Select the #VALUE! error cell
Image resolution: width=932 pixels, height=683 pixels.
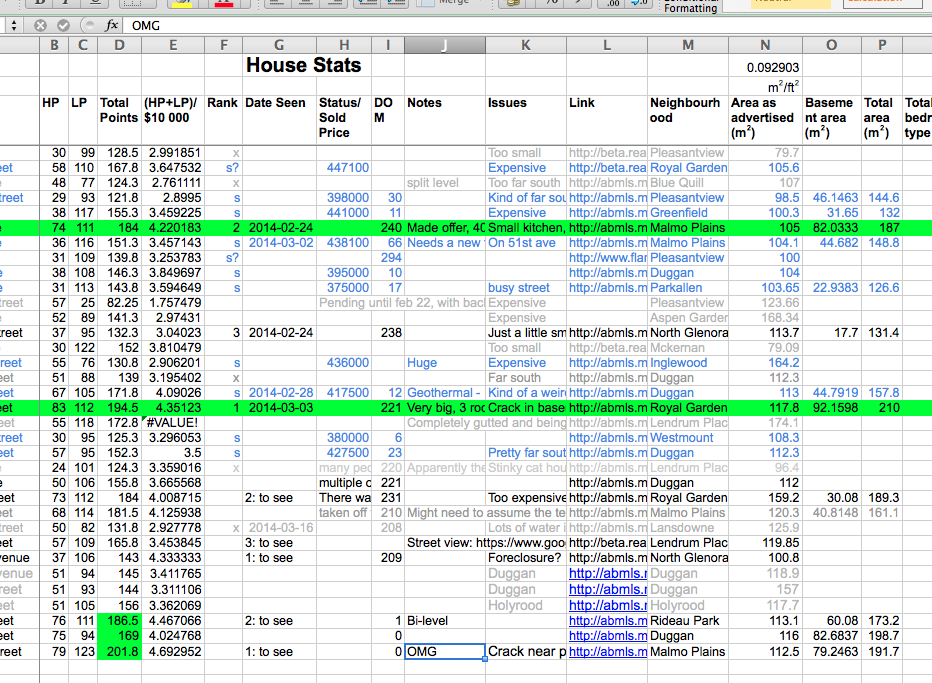pyautogui.click(x=173, y=423)
